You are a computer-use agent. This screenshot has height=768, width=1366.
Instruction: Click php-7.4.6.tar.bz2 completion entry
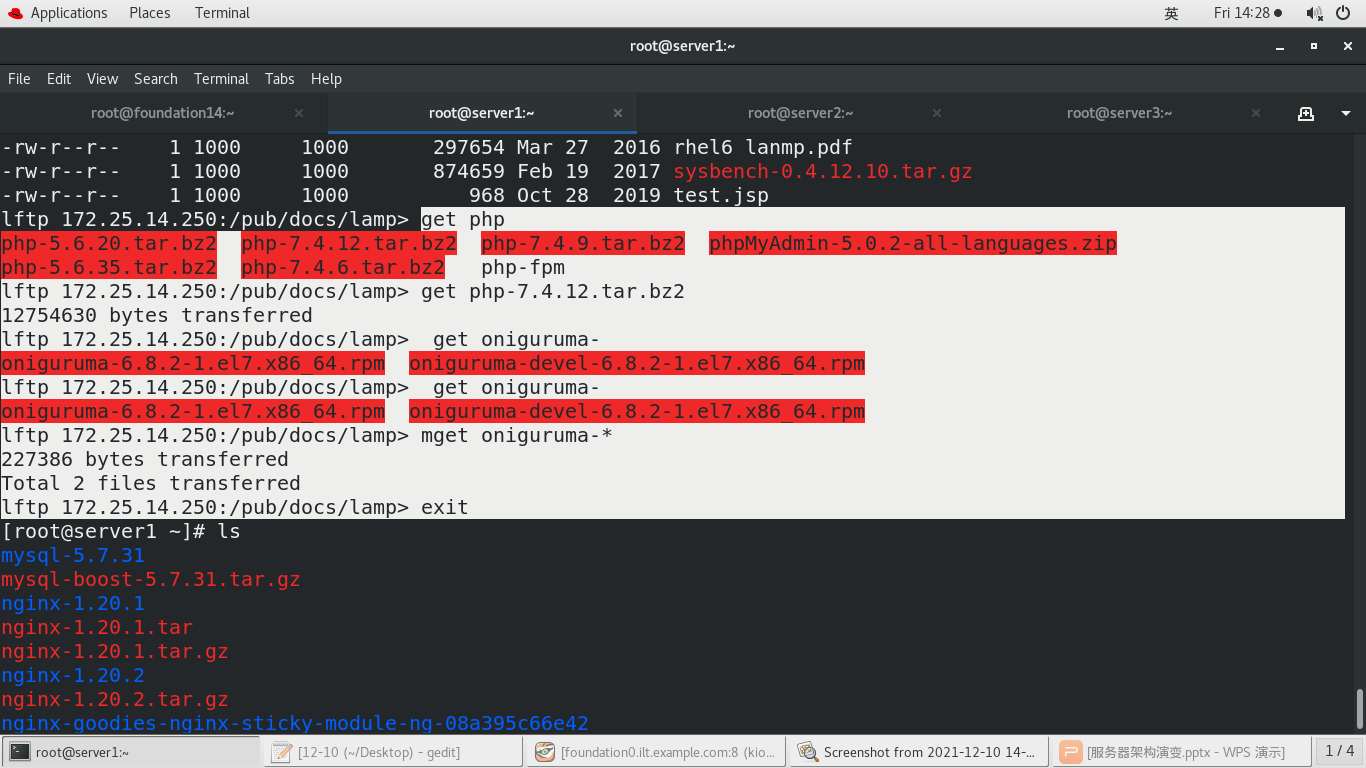point(343,267)
